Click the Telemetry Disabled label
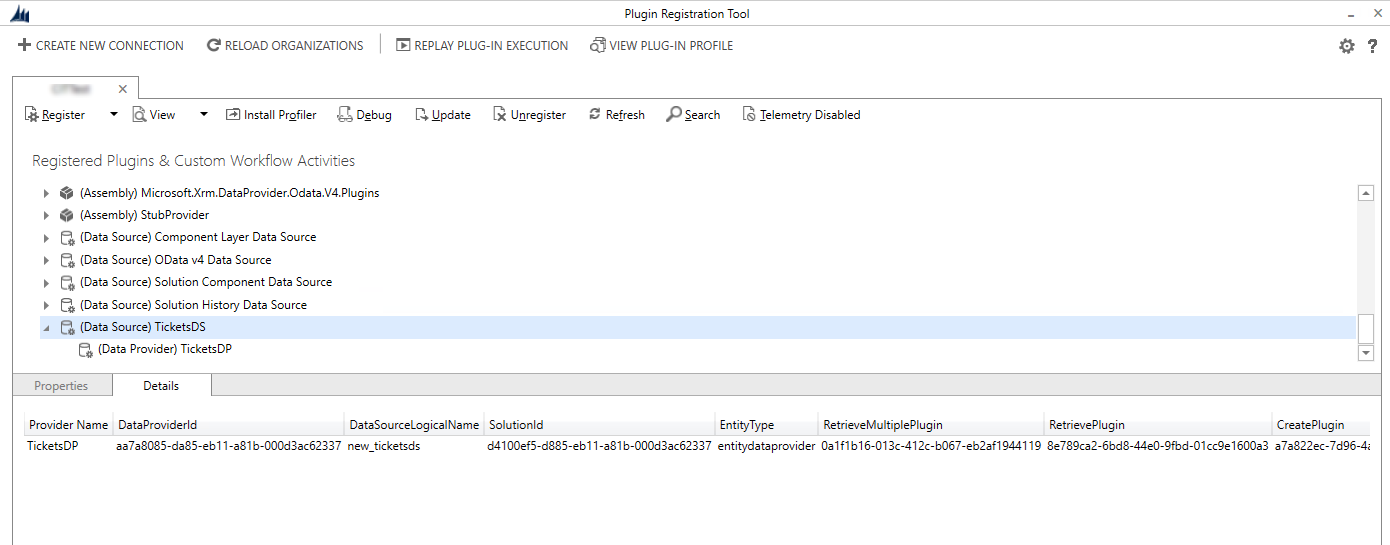Screen dimensions: 1390x545 [810, 115]
